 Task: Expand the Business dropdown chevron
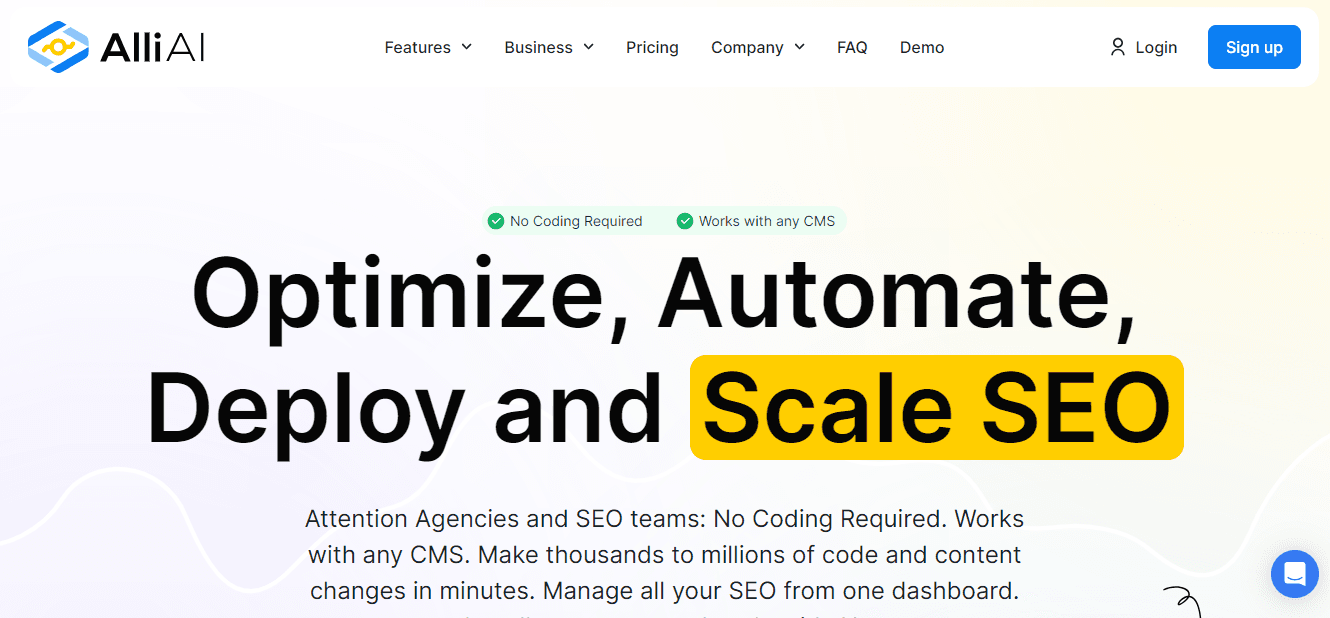588,47
